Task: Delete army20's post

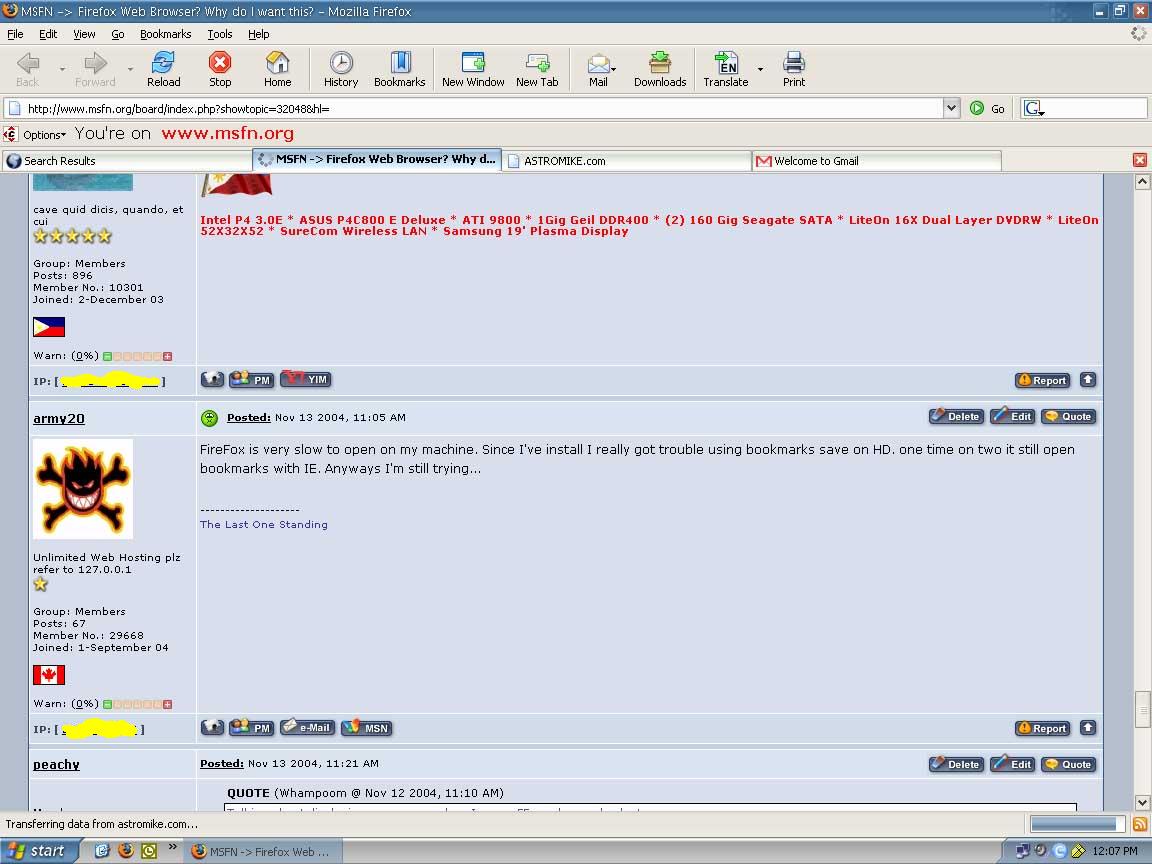Action: 955,416
